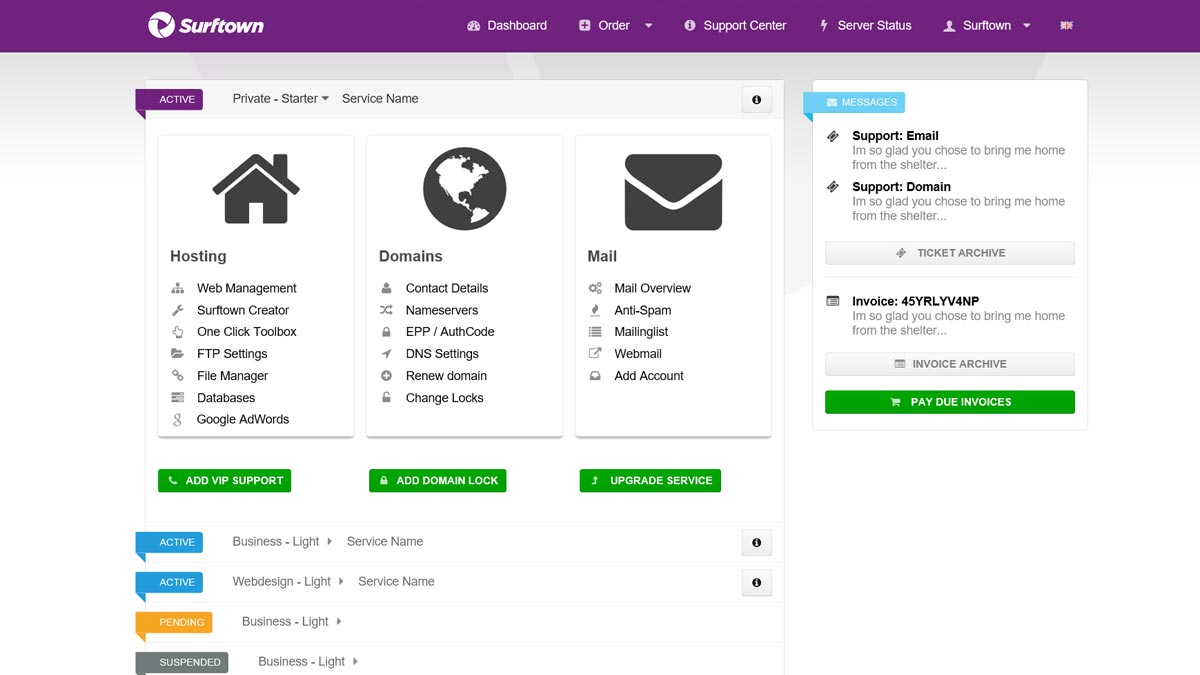Click the info icon for Webdesign - Light
Image resolution: width=1200 pixels, height=675 pixels.
(x=756, y=583)
